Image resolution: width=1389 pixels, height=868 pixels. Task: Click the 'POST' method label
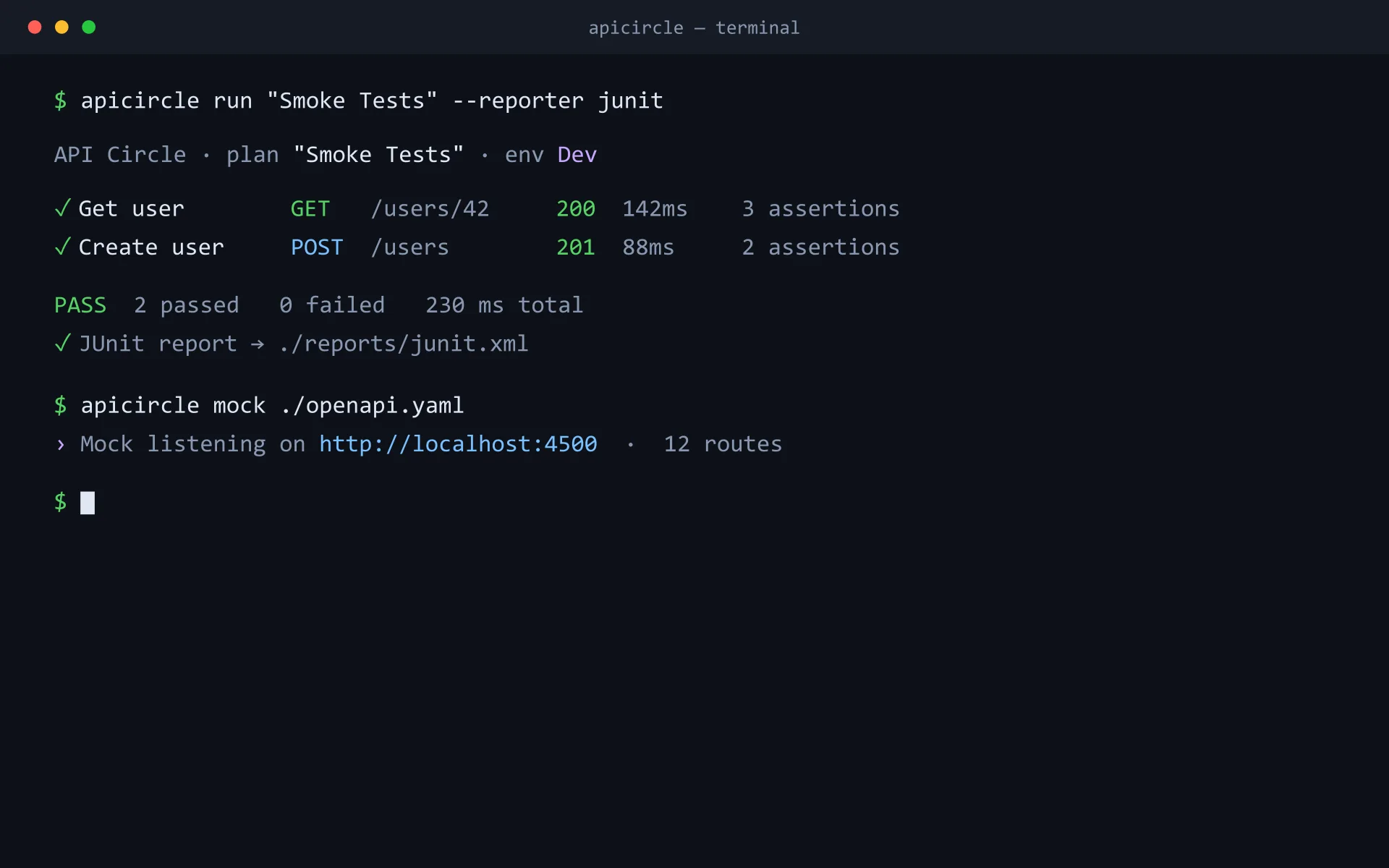coord(316,247)
